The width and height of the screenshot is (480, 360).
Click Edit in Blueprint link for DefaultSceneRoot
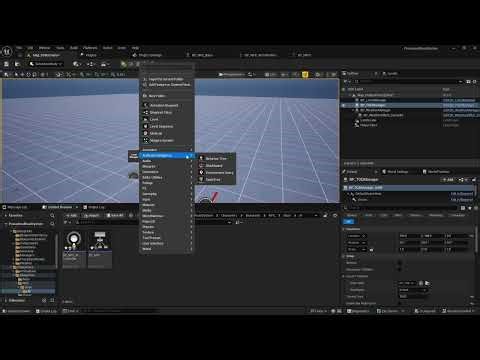[462, 194]
